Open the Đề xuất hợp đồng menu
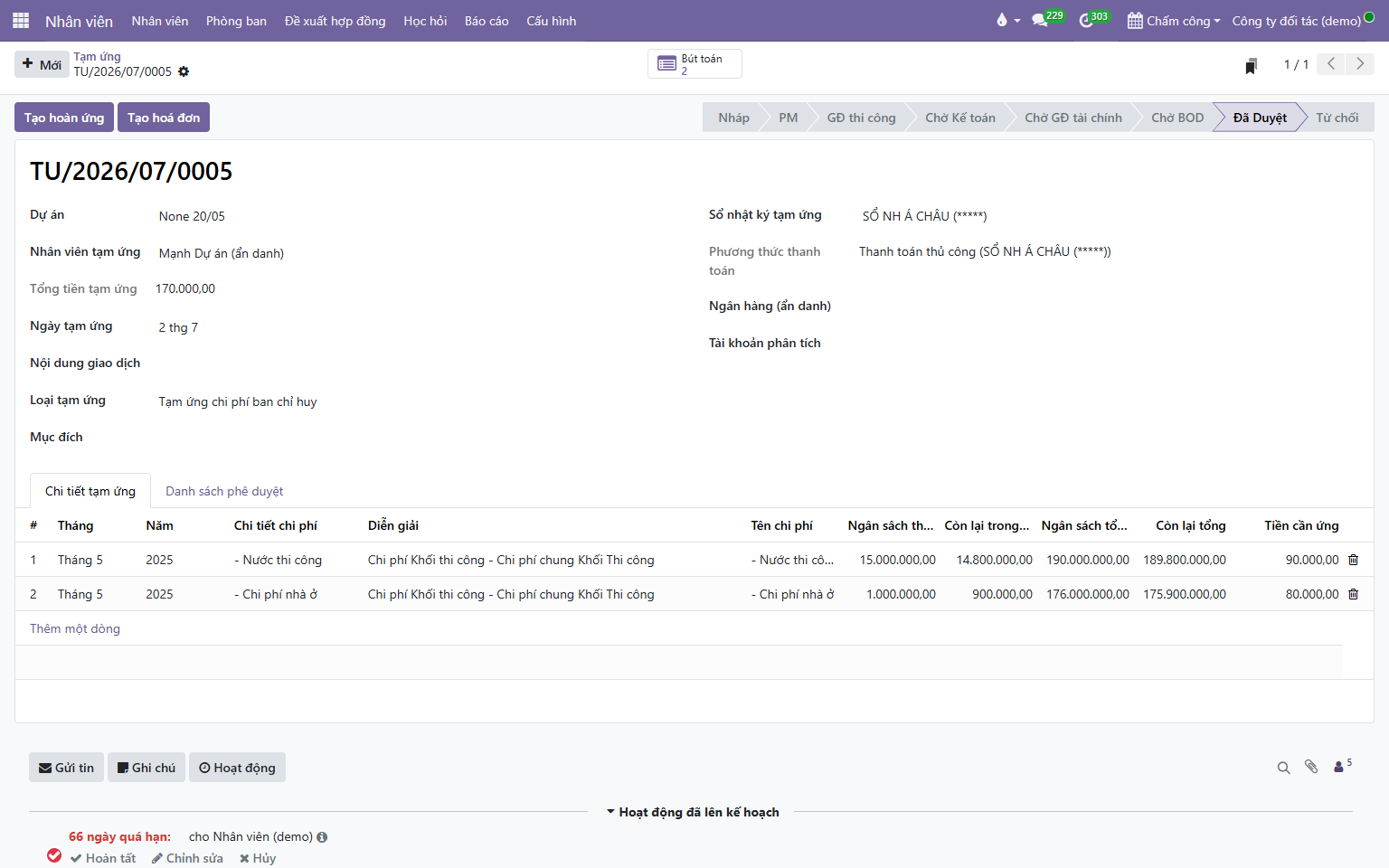1389x868 pixels. 335,21
